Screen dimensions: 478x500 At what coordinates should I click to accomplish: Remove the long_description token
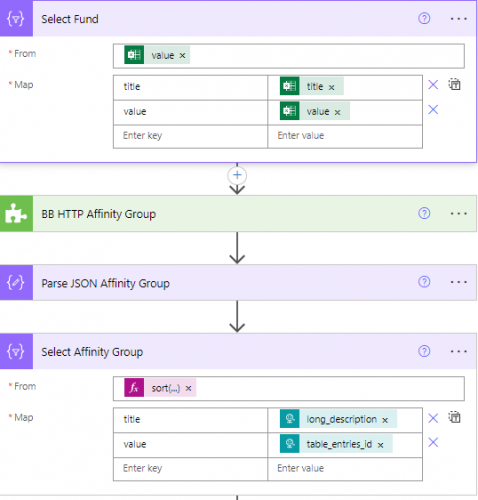click(x=385, y=420)
